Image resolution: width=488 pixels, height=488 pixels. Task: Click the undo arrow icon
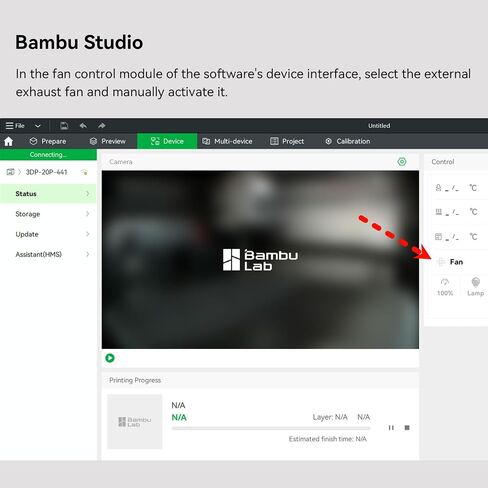coord(83,126)
